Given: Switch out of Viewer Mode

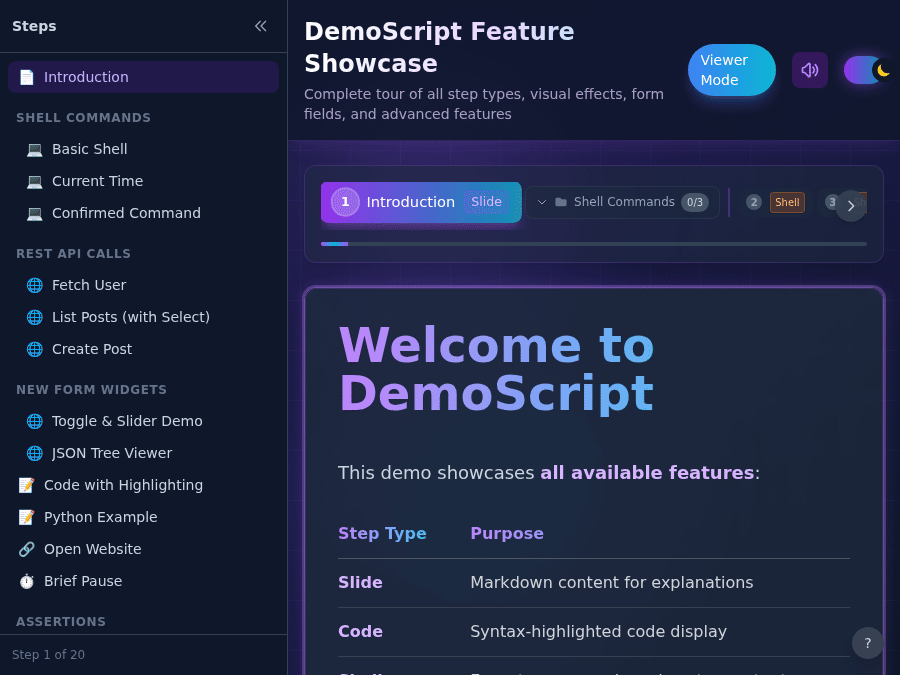Looking at the screenshot, I should click(731, 70).
